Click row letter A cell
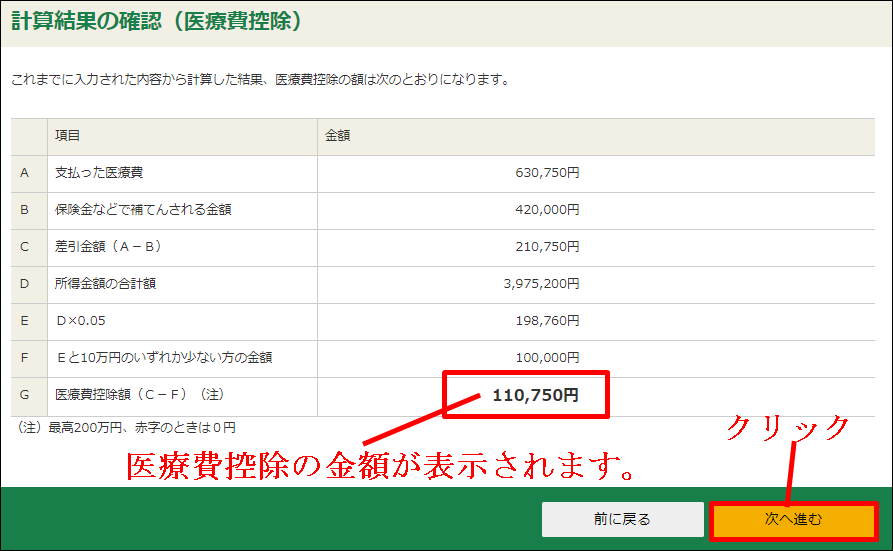This screenshot has width=893, height=551. (29, 173)
